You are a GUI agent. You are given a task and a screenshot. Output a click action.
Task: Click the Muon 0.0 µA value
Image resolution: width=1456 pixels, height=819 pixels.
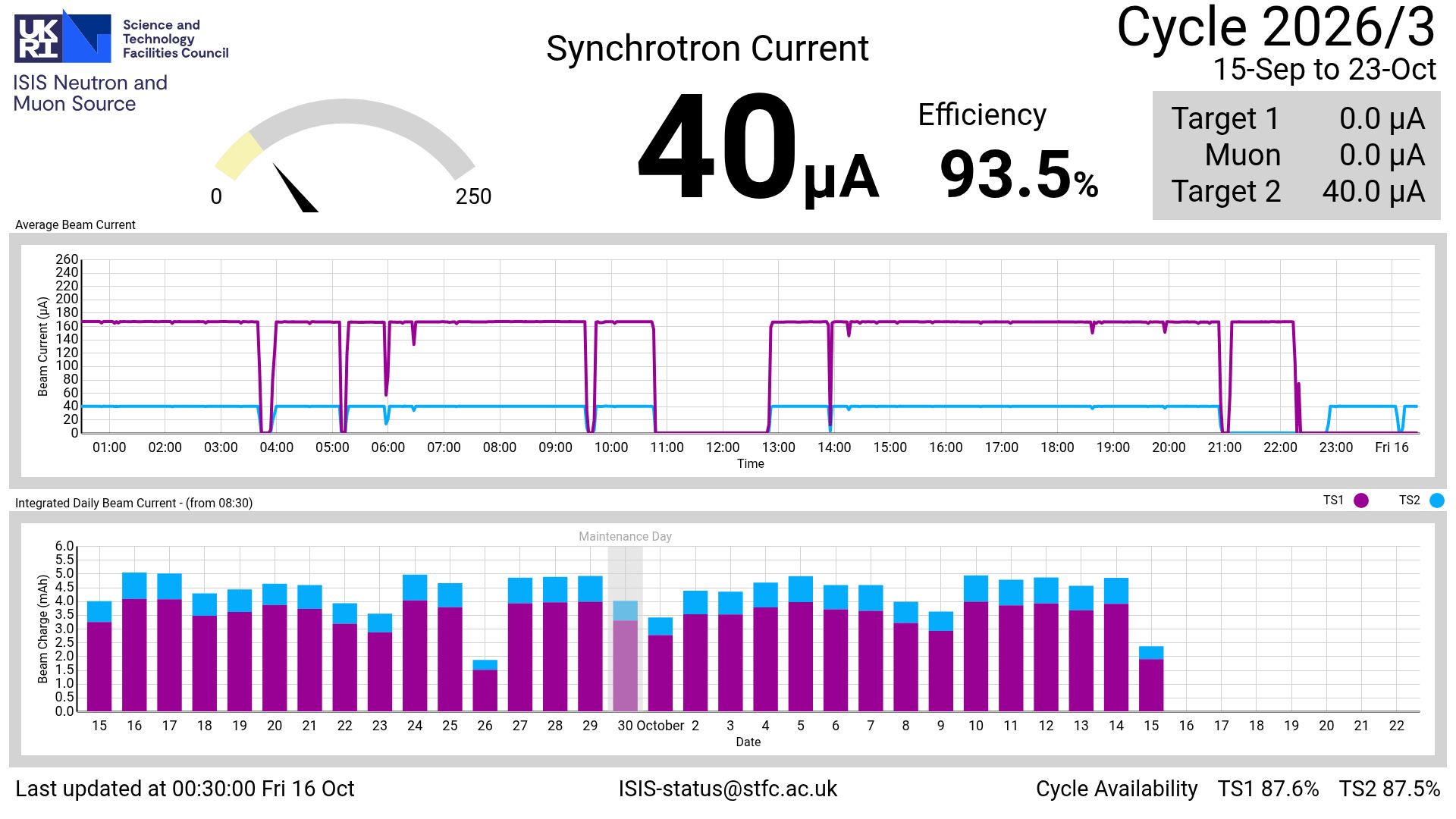(x=1382, y=155)
